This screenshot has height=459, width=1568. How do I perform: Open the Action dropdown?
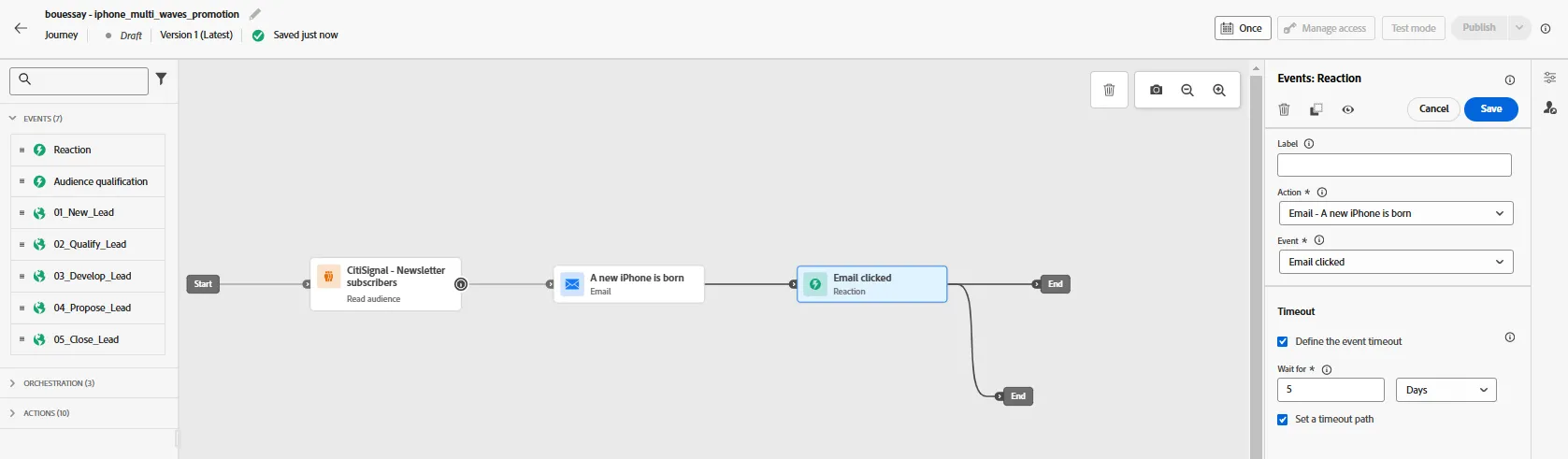pyautogui.click(x=1396, y=213)
